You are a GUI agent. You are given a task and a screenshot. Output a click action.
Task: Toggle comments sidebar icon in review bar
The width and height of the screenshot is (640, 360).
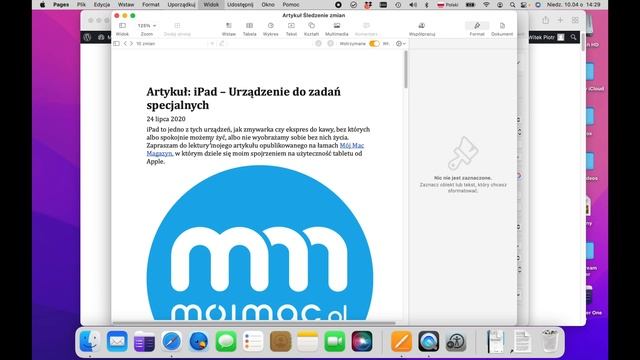pyautogui.click(x=116, y=44)
